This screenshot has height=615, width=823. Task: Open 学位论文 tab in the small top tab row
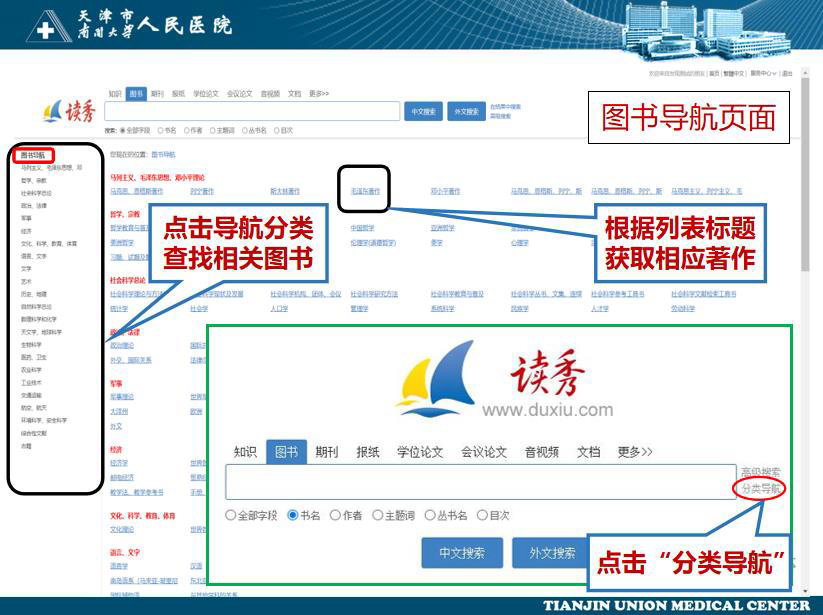click(x=206, y=93)
